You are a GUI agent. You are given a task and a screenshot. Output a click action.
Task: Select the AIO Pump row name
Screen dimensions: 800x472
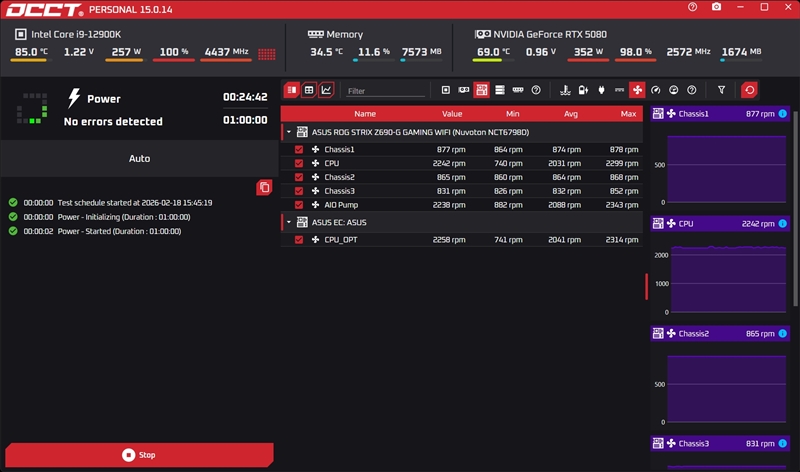pos(341,205)
